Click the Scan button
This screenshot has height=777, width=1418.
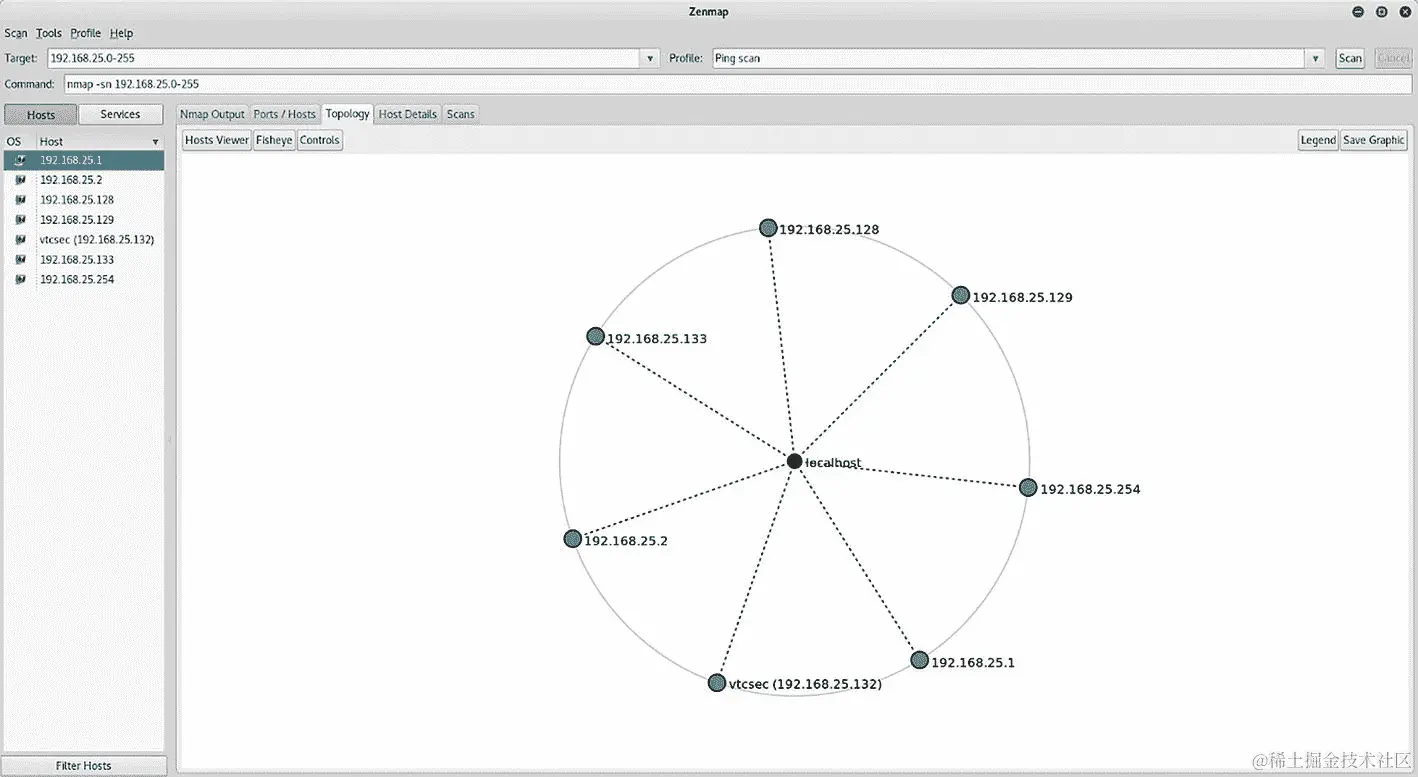tap(1350, 59)
